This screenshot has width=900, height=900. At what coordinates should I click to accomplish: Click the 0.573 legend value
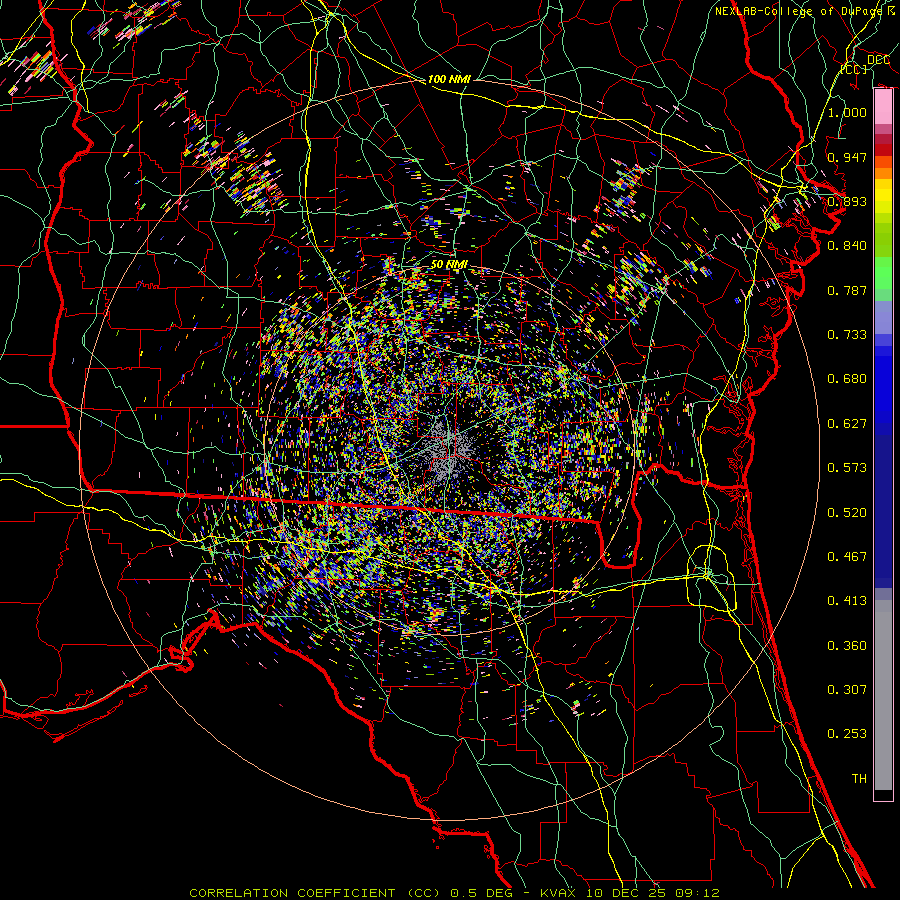pyautogui.click(x=847, y=468)
